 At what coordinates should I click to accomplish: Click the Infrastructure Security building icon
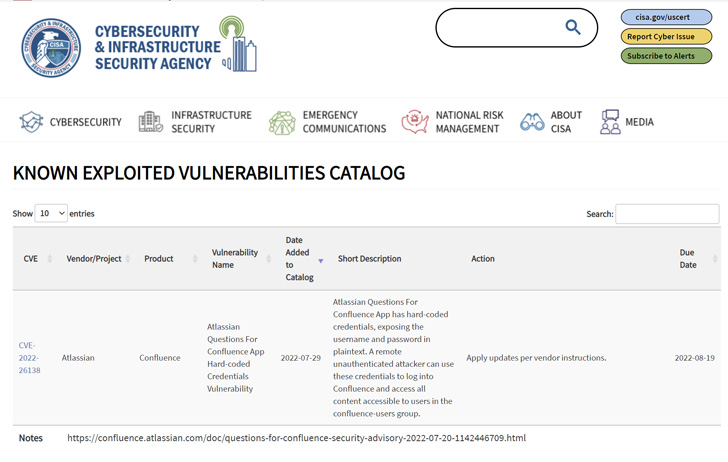[x=151, y=122]
